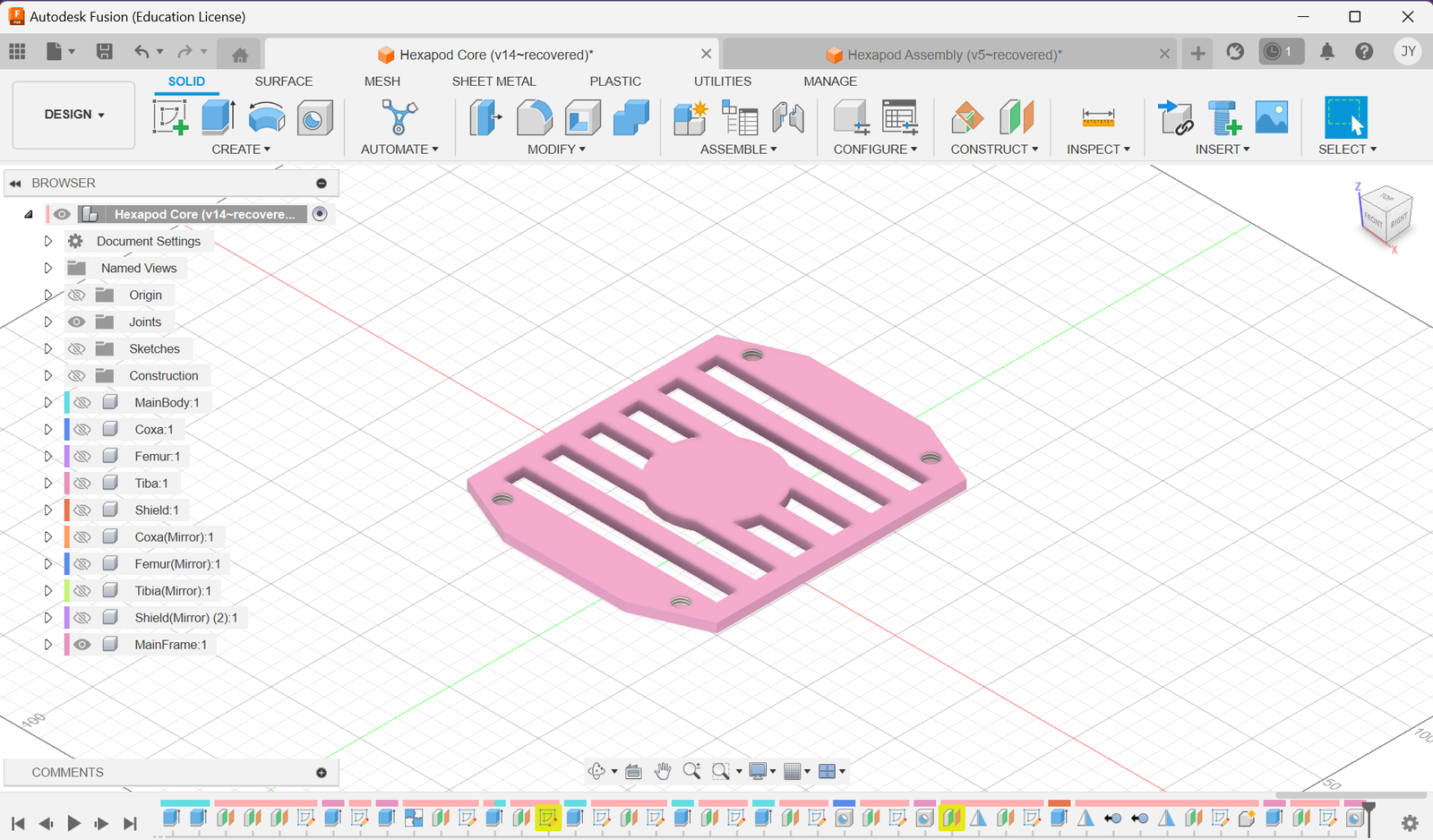Select the Create Sketch tool
Screen dimensions: 1433x840
tap(168, 117)
